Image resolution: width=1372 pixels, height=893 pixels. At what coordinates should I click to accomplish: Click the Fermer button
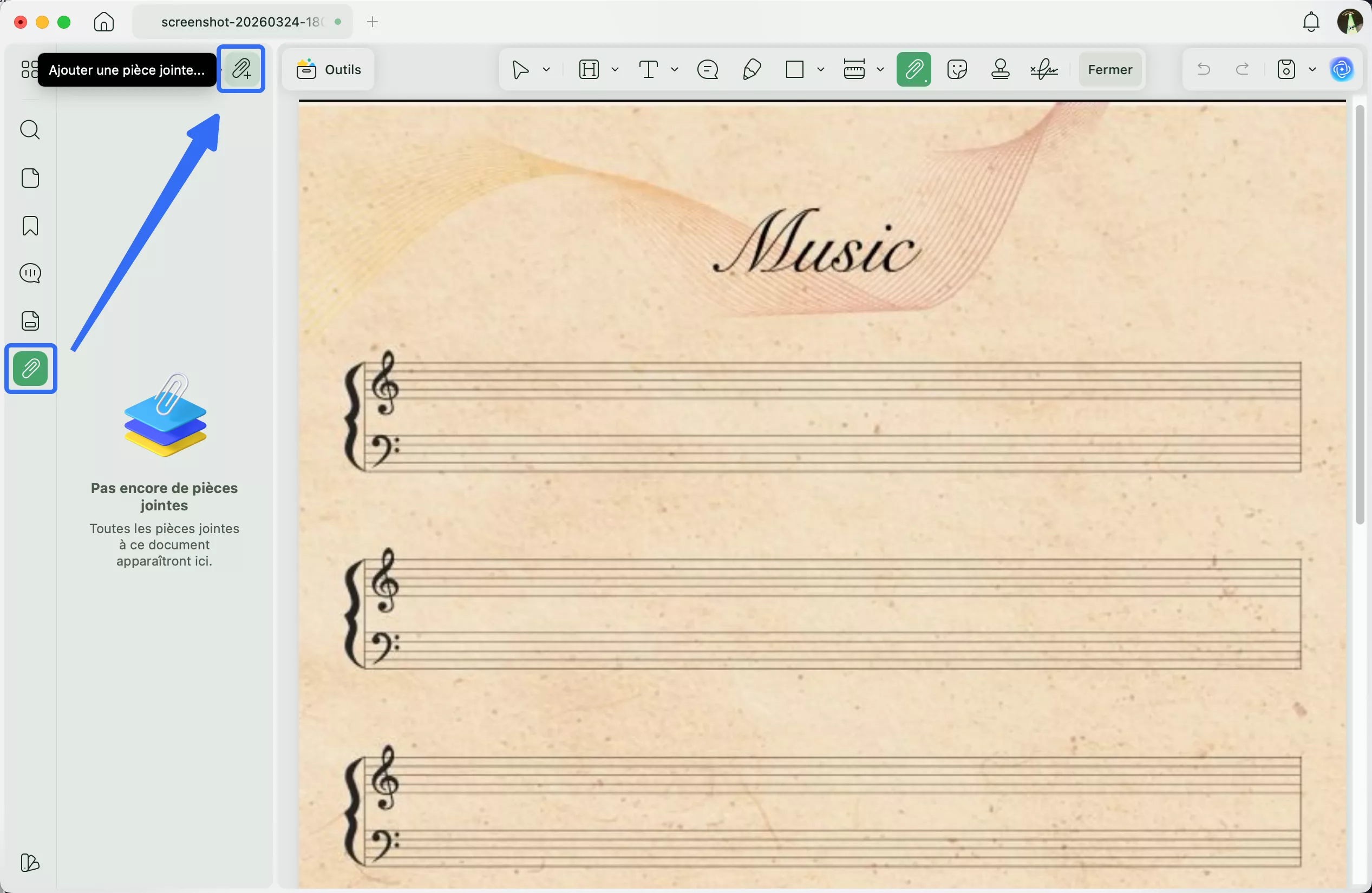coord(1110,70)
